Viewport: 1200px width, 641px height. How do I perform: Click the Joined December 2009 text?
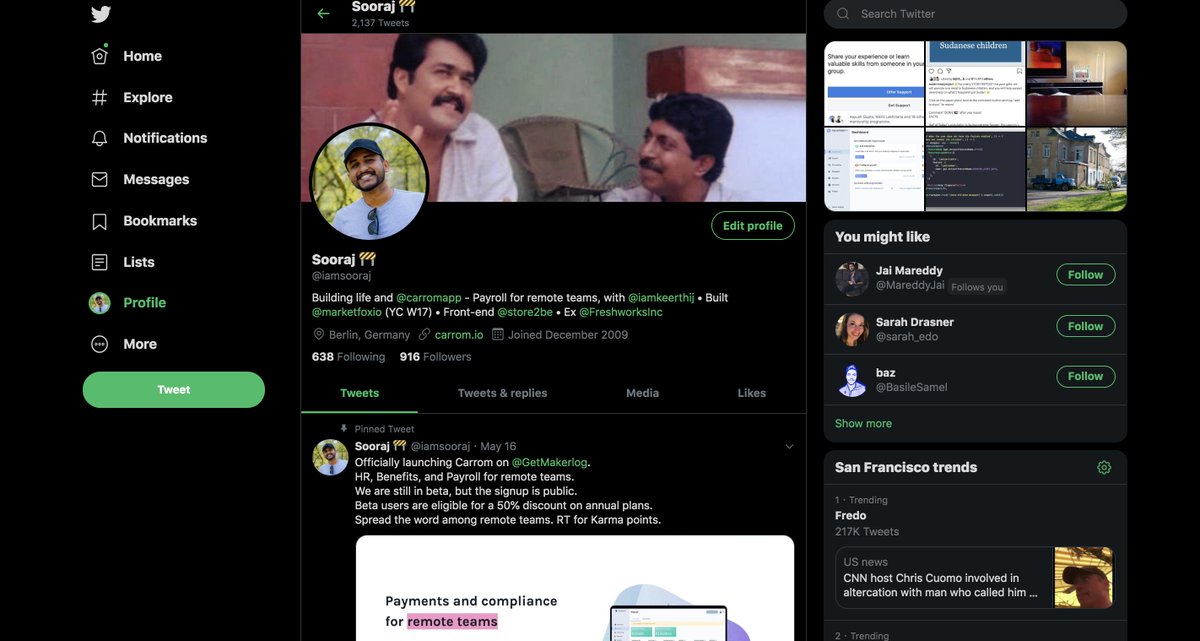568,335
